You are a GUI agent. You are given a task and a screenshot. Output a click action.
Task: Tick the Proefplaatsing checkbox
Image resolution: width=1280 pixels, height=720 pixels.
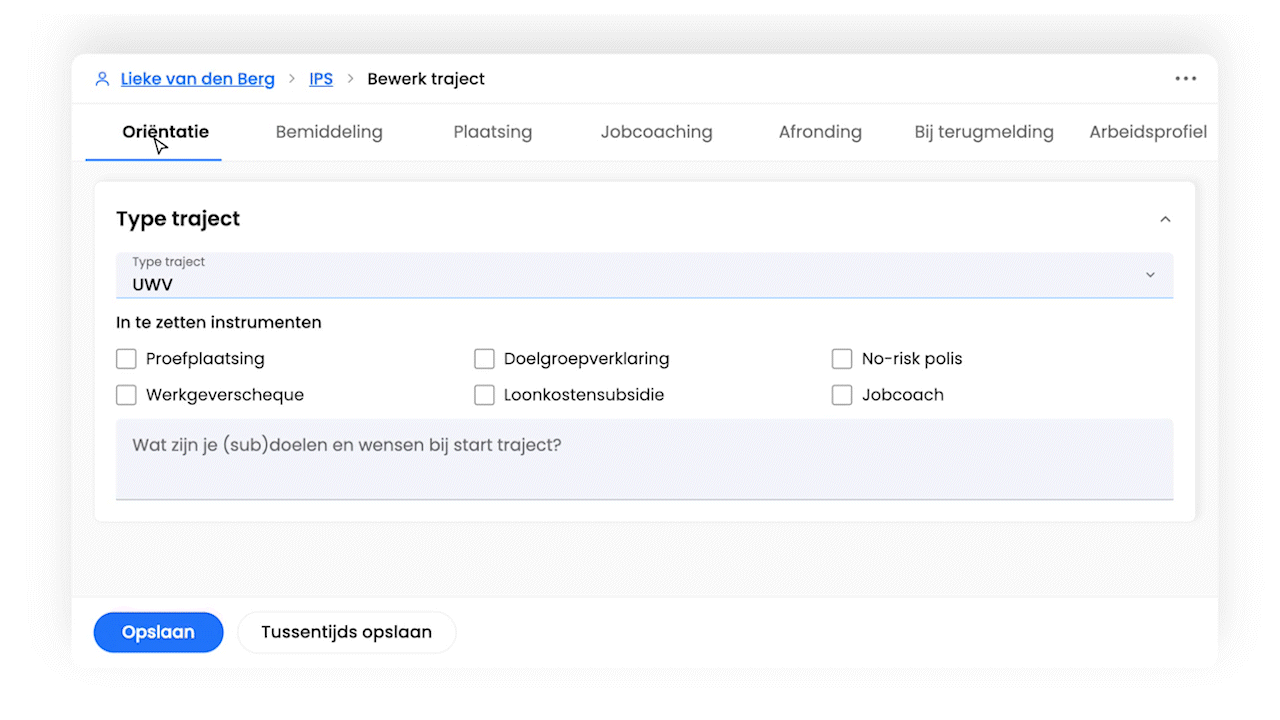tap(126, 359)
